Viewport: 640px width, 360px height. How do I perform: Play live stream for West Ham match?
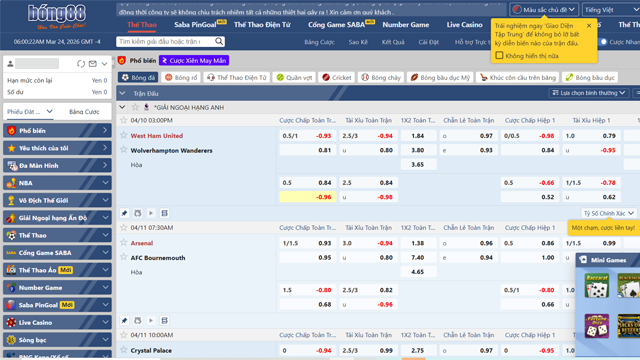click(151, 213)
